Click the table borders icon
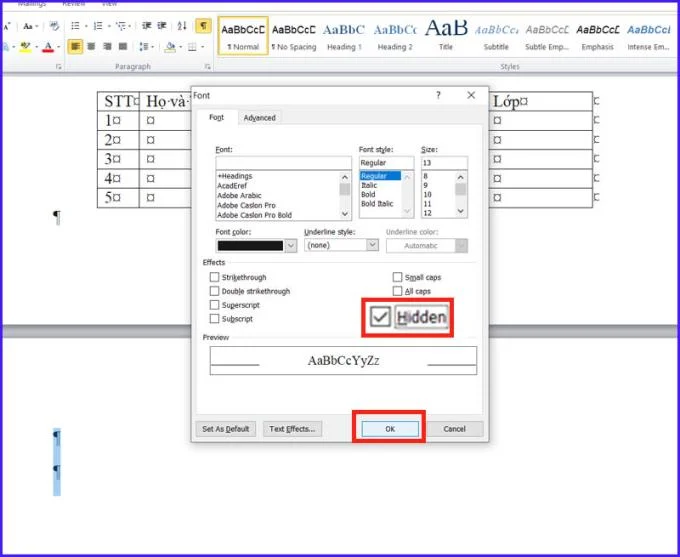 pos(192,47)
